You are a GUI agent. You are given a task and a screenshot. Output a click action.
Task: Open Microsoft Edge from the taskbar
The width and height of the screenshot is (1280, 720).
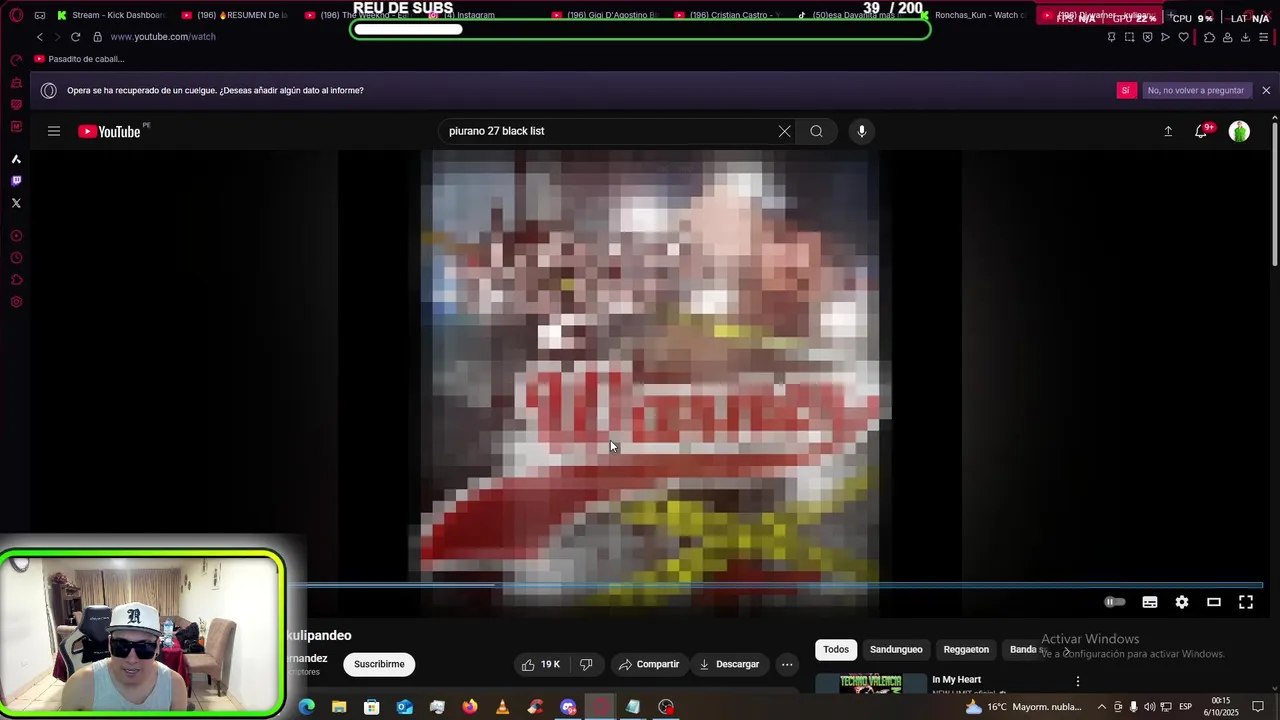tap(307, 707)
